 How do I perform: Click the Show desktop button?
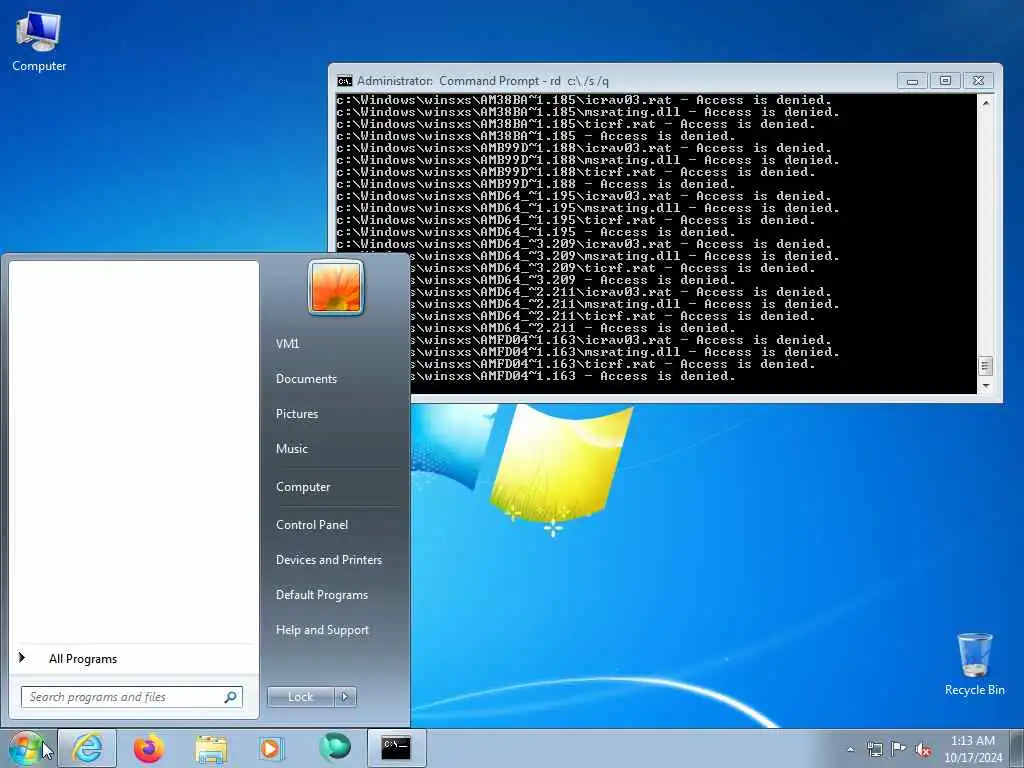click(x=1016, y=748)
